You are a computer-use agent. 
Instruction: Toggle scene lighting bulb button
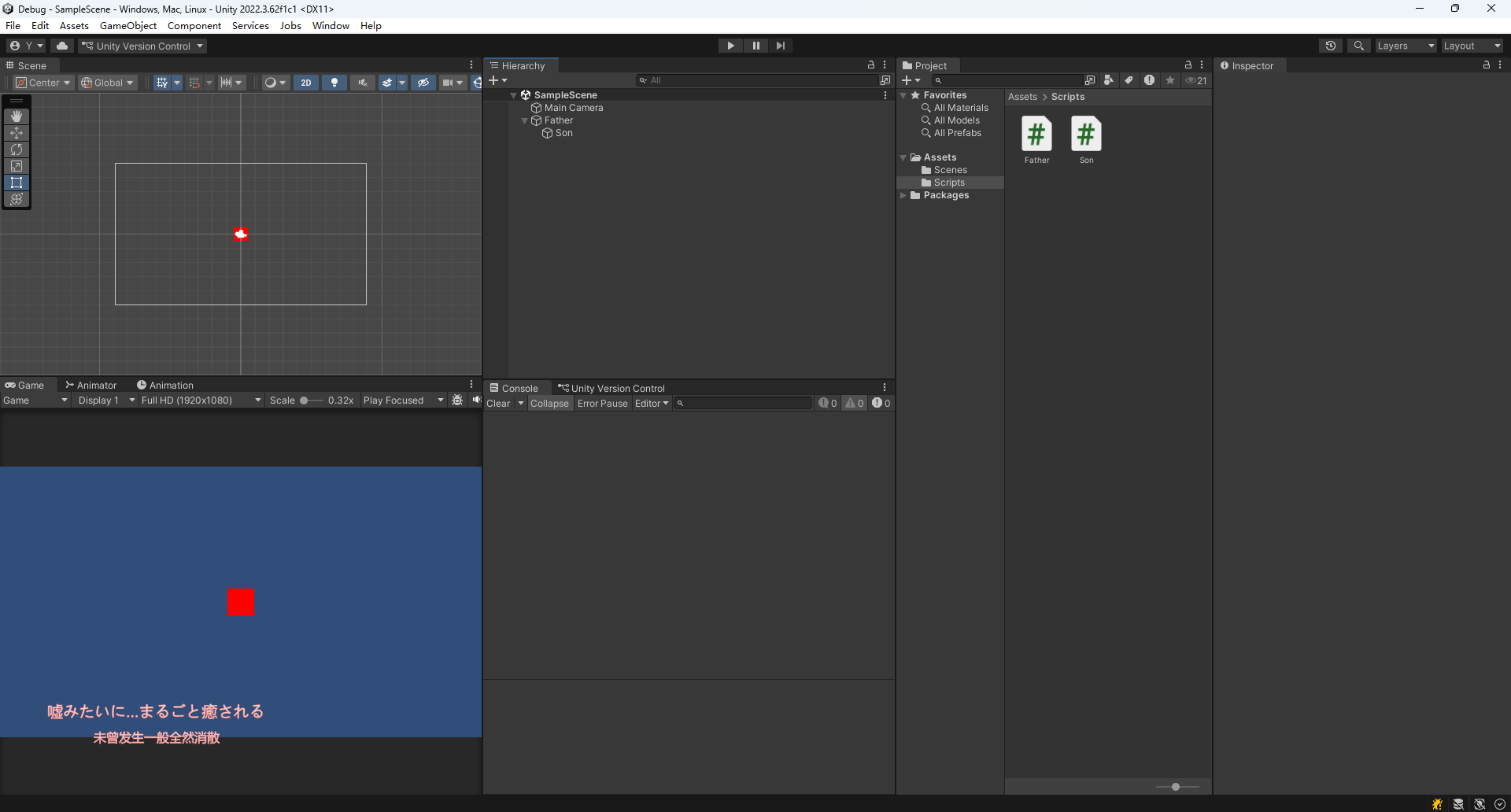tap(334, 83)
